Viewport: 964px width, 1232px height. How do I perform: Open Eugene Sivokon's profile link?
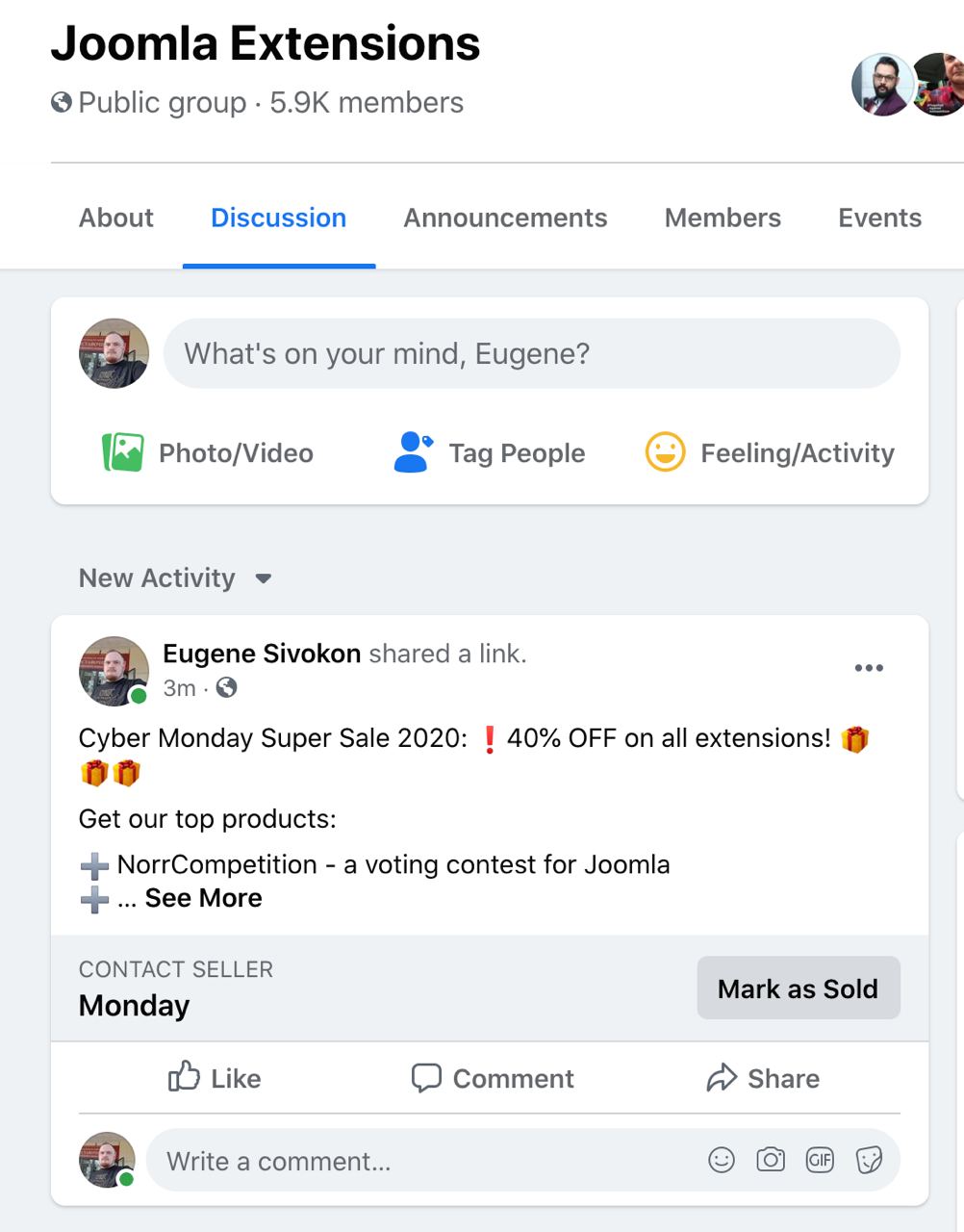click(262, 654)
